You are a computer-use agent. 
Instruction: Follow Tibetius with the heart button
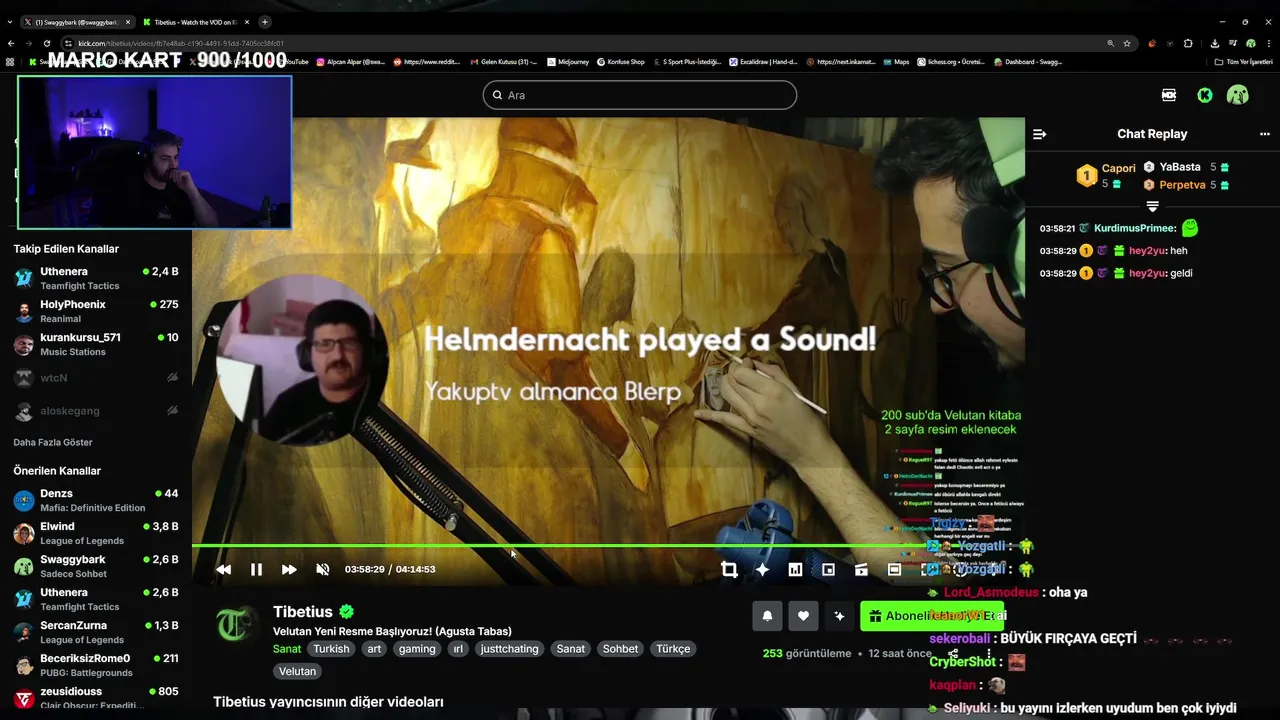803,616
